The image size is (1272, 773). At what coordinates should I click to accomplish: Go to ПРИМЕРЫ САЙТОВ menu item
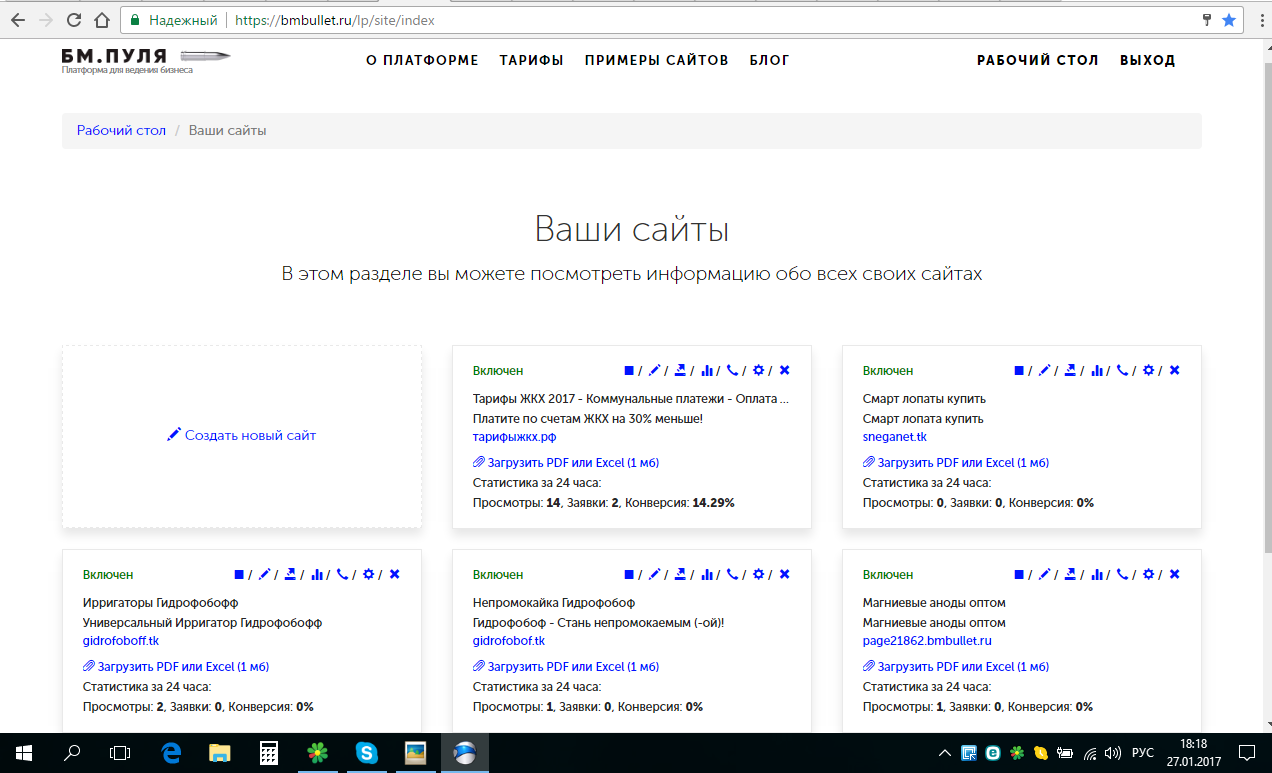656,60
